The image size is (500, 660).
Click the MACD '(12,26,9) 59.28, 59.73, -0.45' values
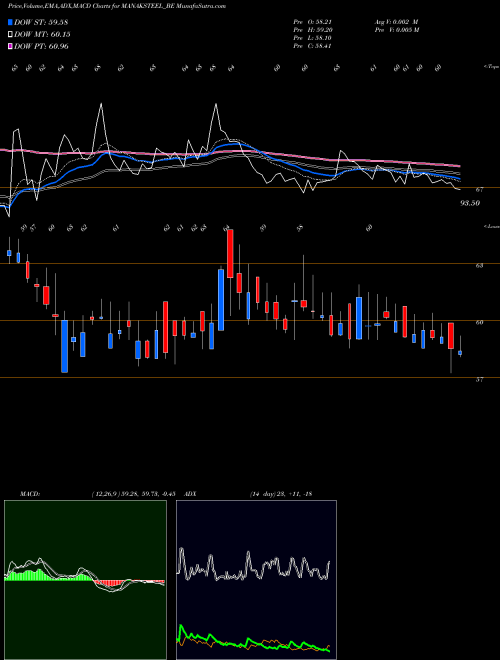coord(133,494)
